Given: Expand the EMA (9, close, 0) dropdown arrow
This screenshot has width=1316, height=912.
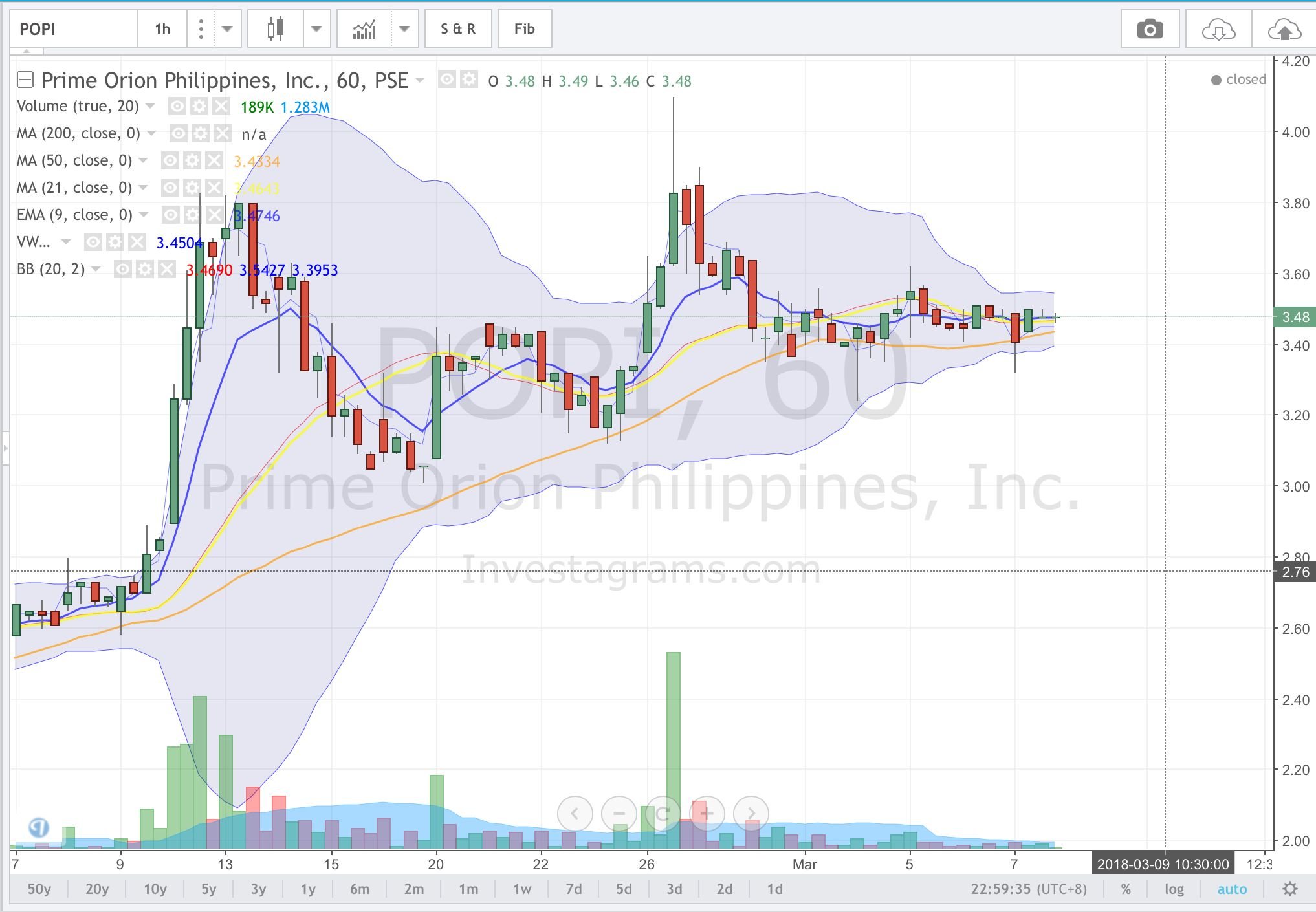Looking at the screenshot, I should point(143,215).
